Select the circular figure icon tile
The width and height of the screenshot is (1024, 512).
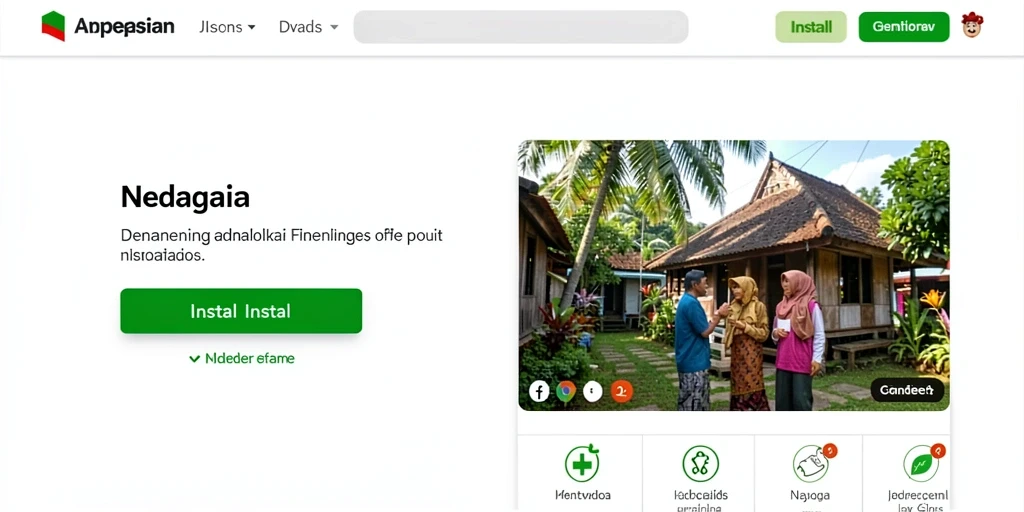700,464
